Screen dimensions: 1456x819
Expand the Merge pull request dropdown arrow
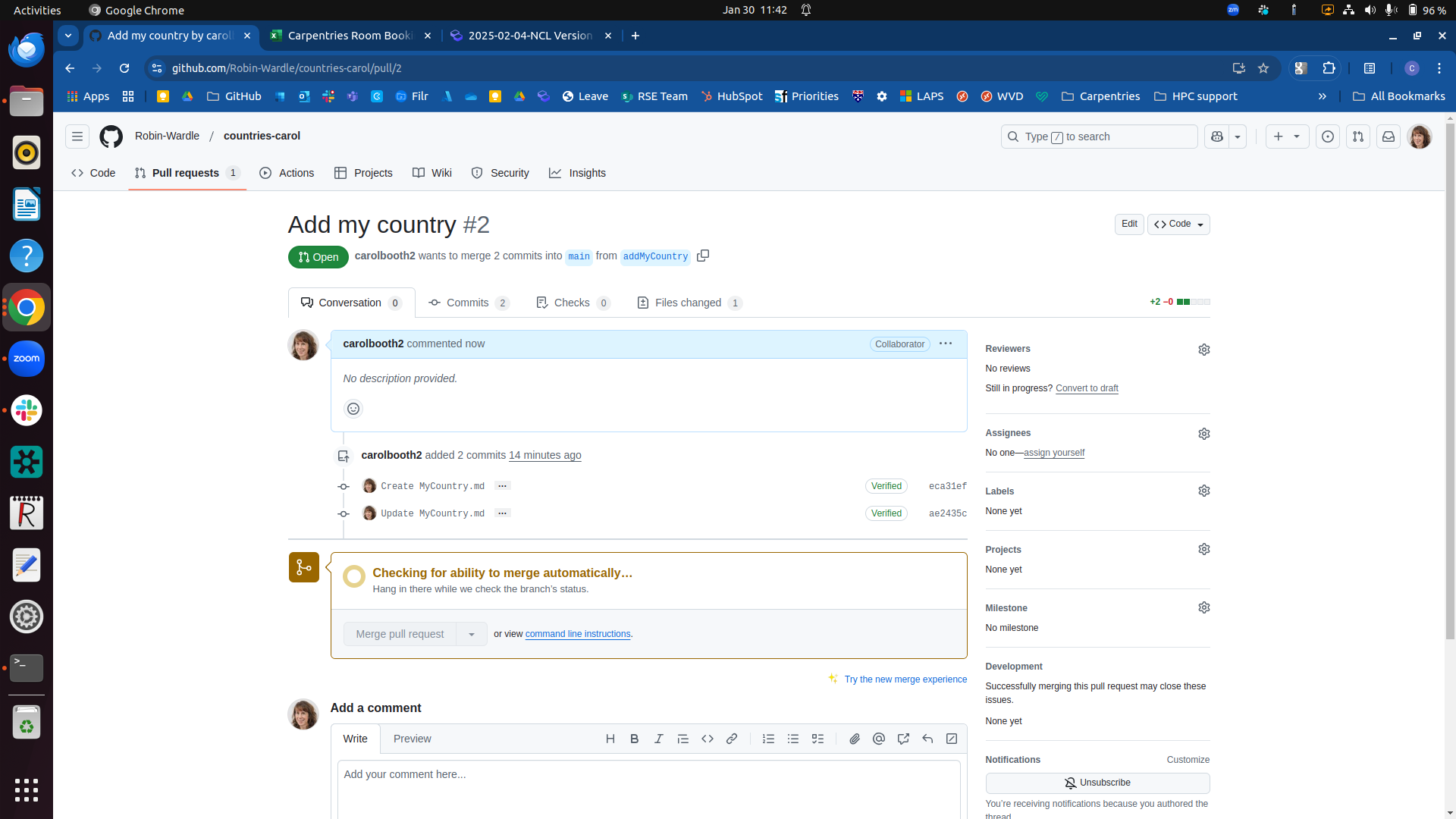pyautogui.click(x=472, y=634)
